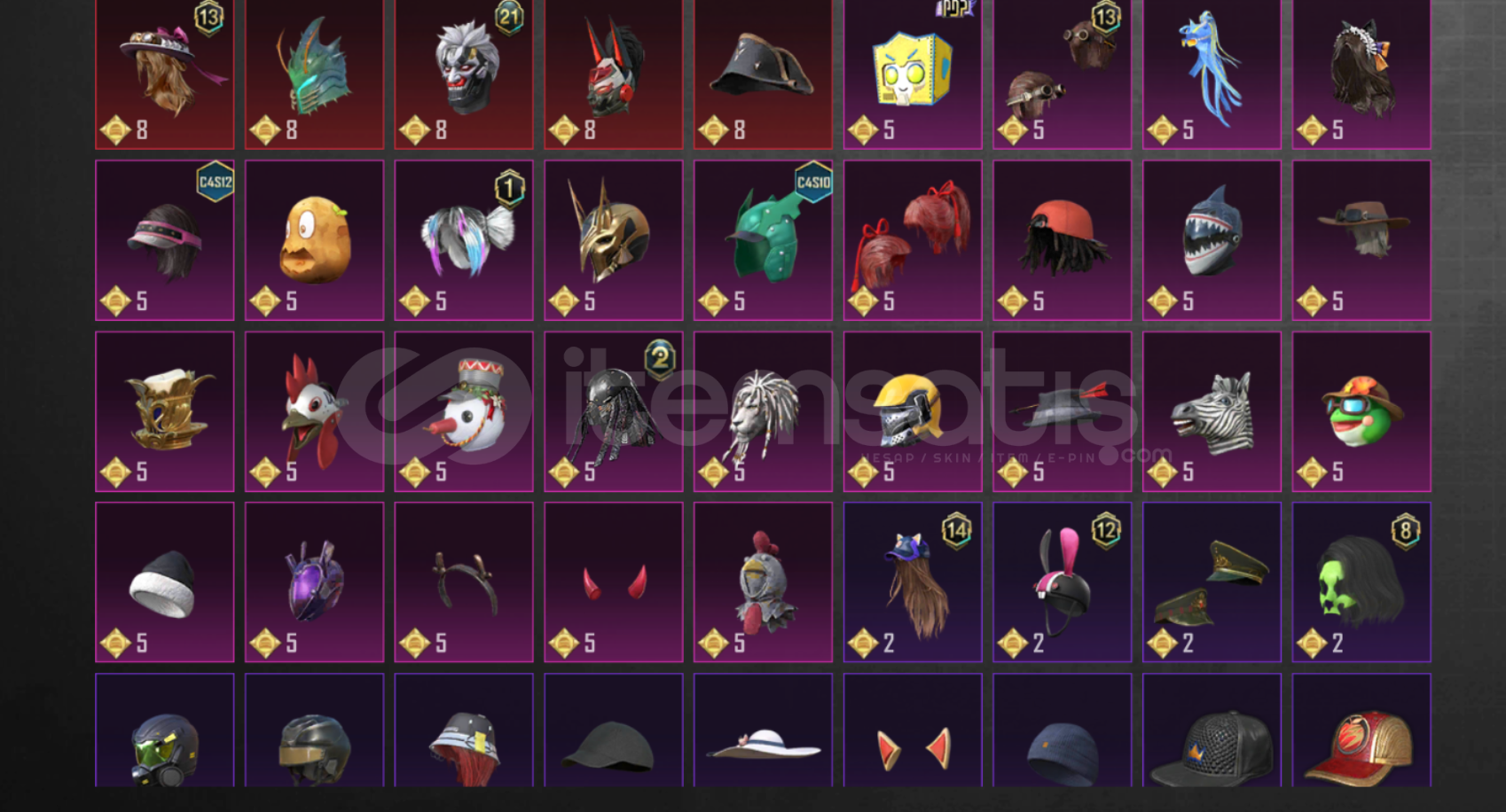Select the rooster head mask item
The width and height of the screenshot is (1506, 812).
(x=314, y=411)
